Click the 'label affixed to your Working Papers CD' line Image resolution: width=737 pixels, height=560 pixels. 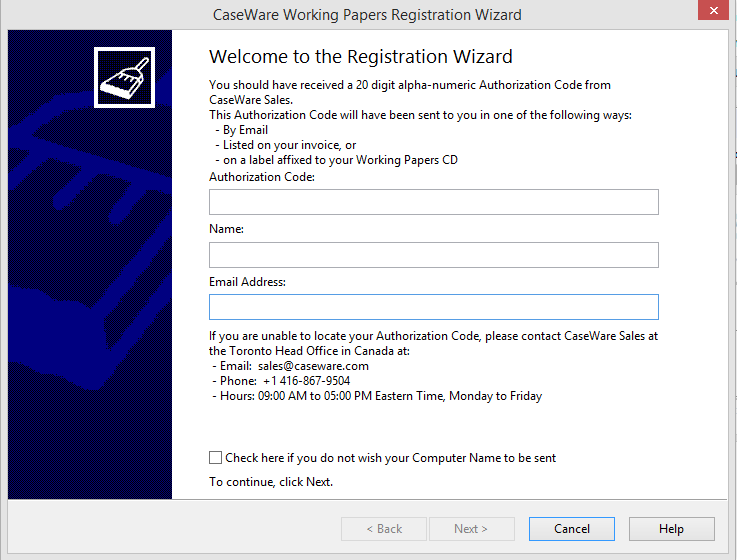coord(337,160)
